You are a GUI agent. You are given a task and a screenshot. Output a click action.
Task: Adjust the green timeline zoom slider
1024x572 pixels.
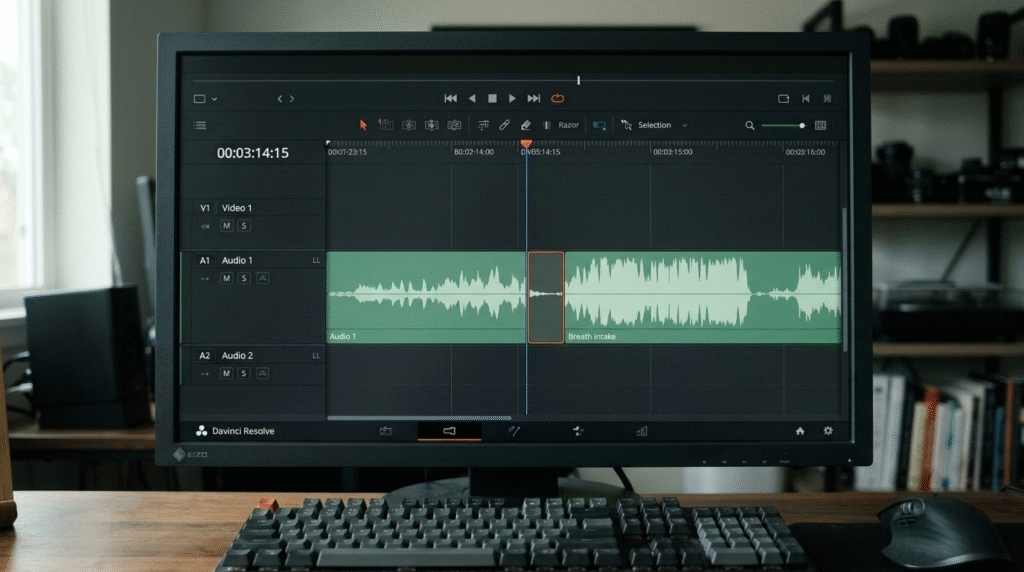point(784,125)
